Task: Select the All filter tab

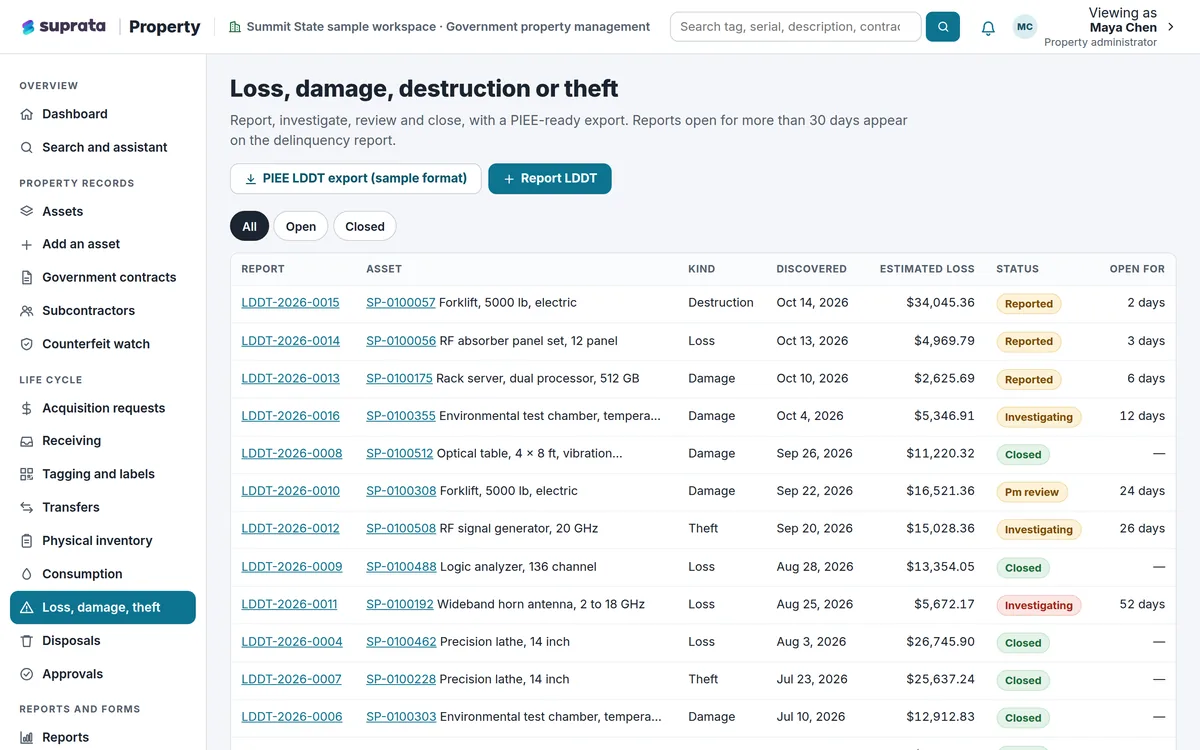Action: [250, 226]
